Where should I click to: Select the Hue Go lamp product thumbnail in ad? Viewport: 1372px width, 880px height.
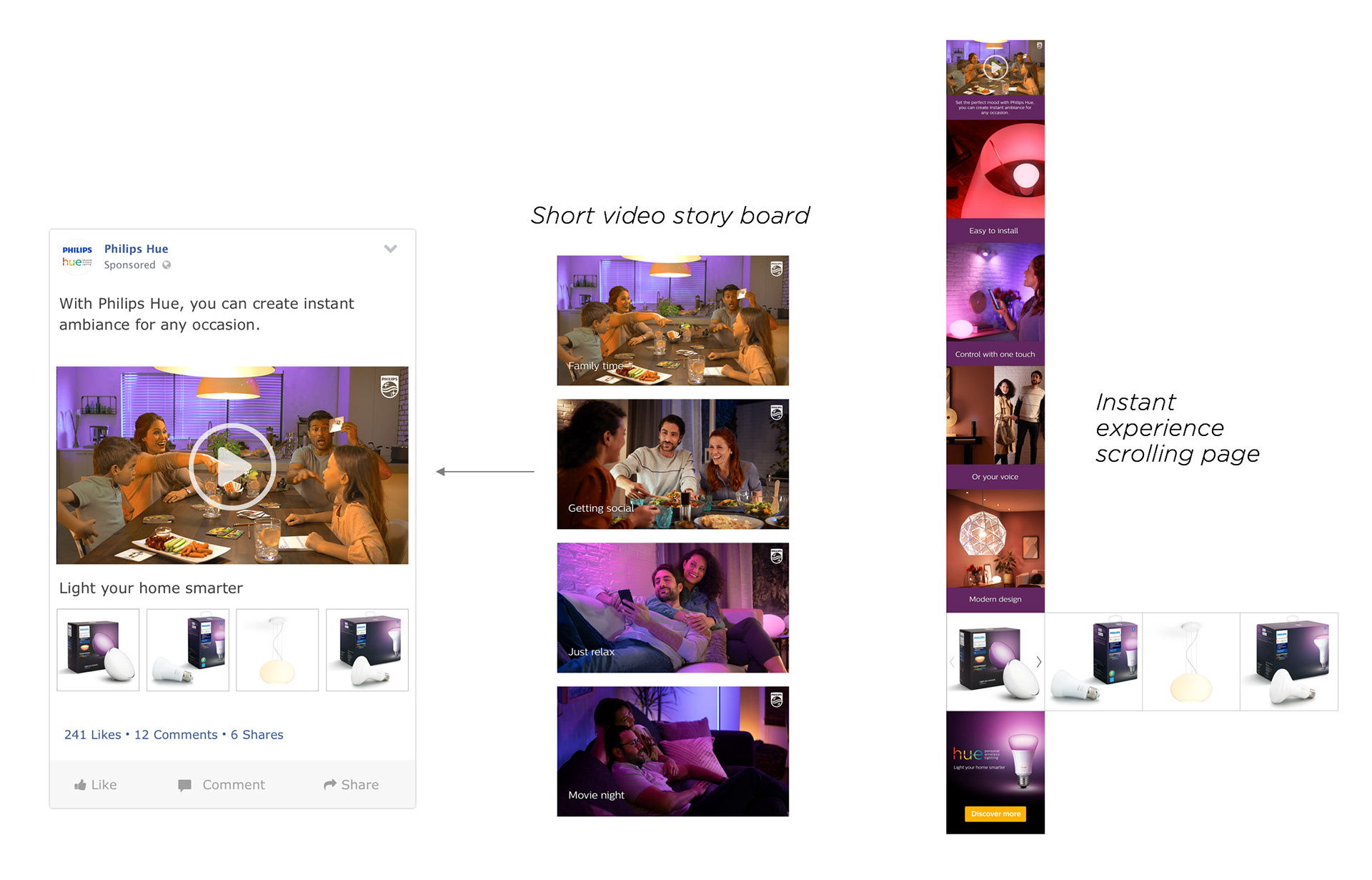(98, 650)
